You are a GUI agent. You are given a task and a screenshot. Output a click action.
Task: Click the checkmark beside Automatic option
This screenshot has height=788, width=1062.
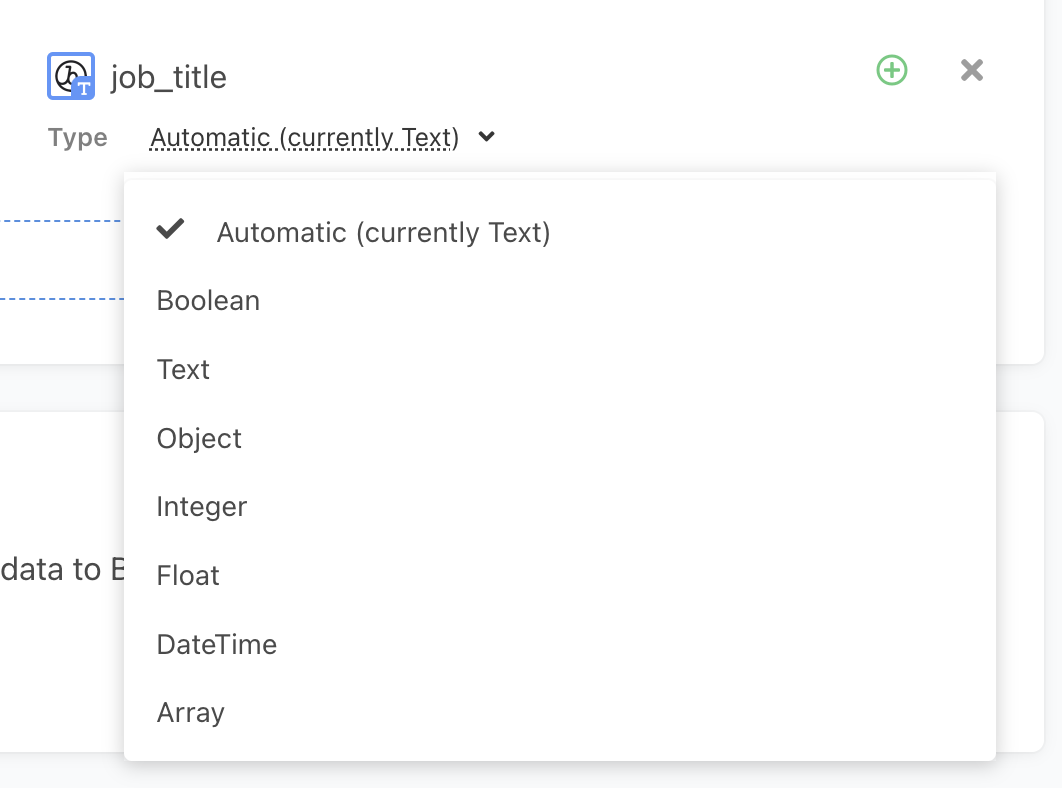[171, 230]
